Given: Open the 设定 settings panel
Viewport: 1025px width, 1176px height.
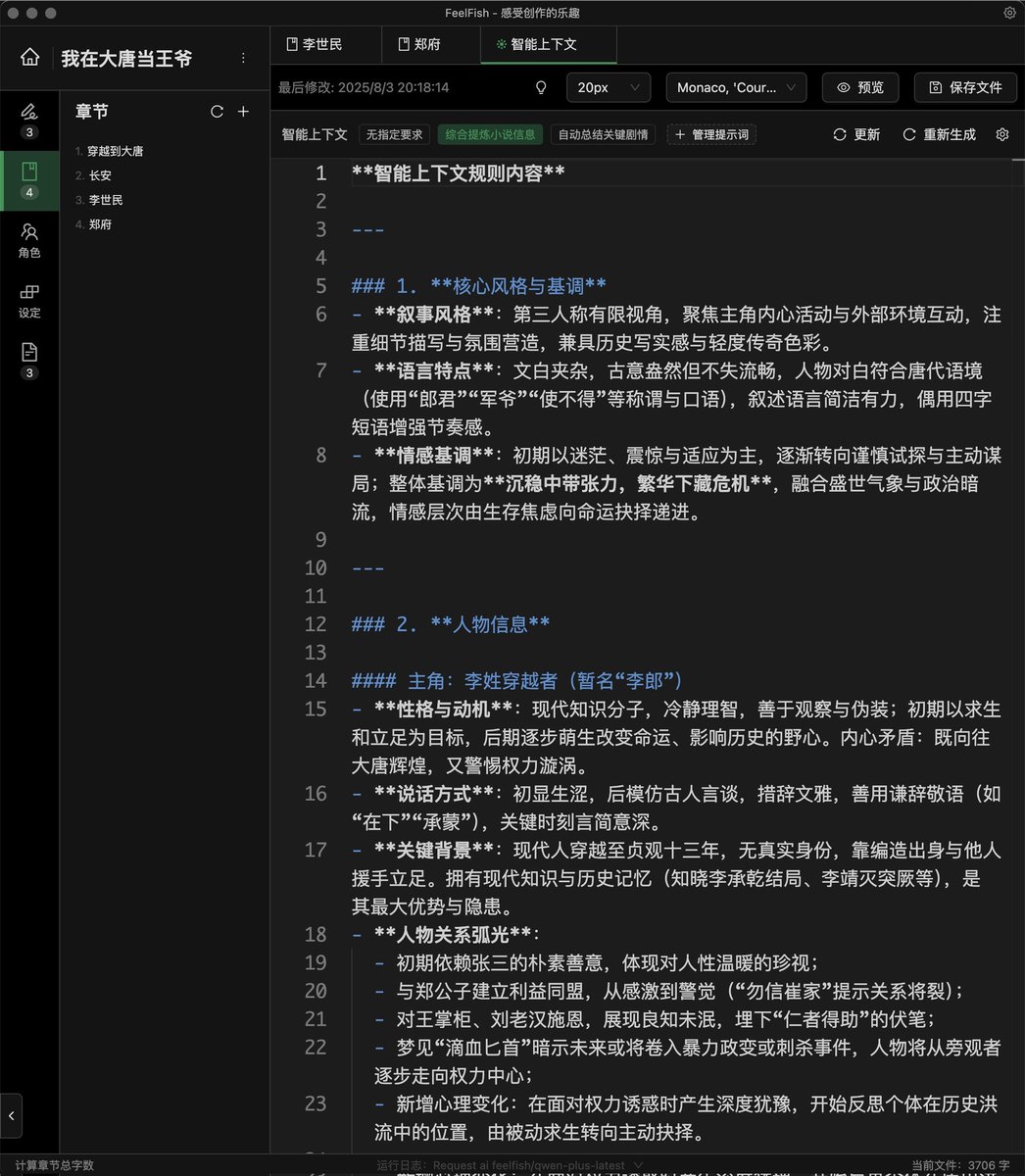Looking at the screenshot, I should point(29,301).
